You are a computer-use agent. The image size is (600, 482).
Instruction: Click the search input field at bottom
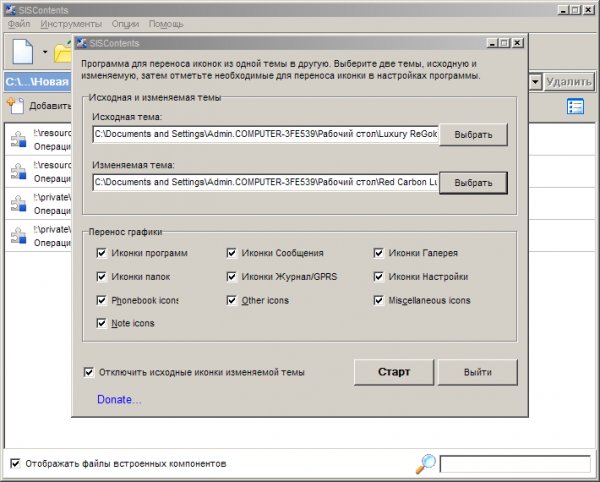coord(515,464)
